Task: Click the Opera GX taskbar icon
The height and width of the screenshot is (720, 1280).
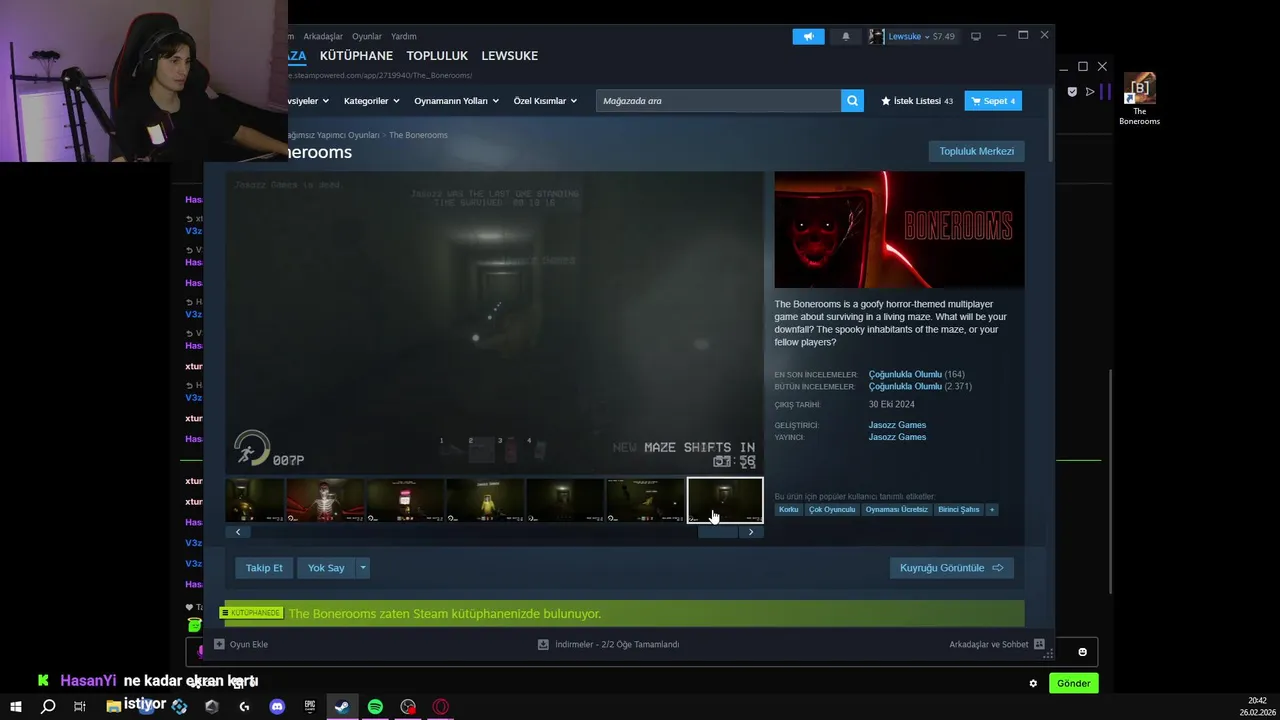Action: click(440, 706)
